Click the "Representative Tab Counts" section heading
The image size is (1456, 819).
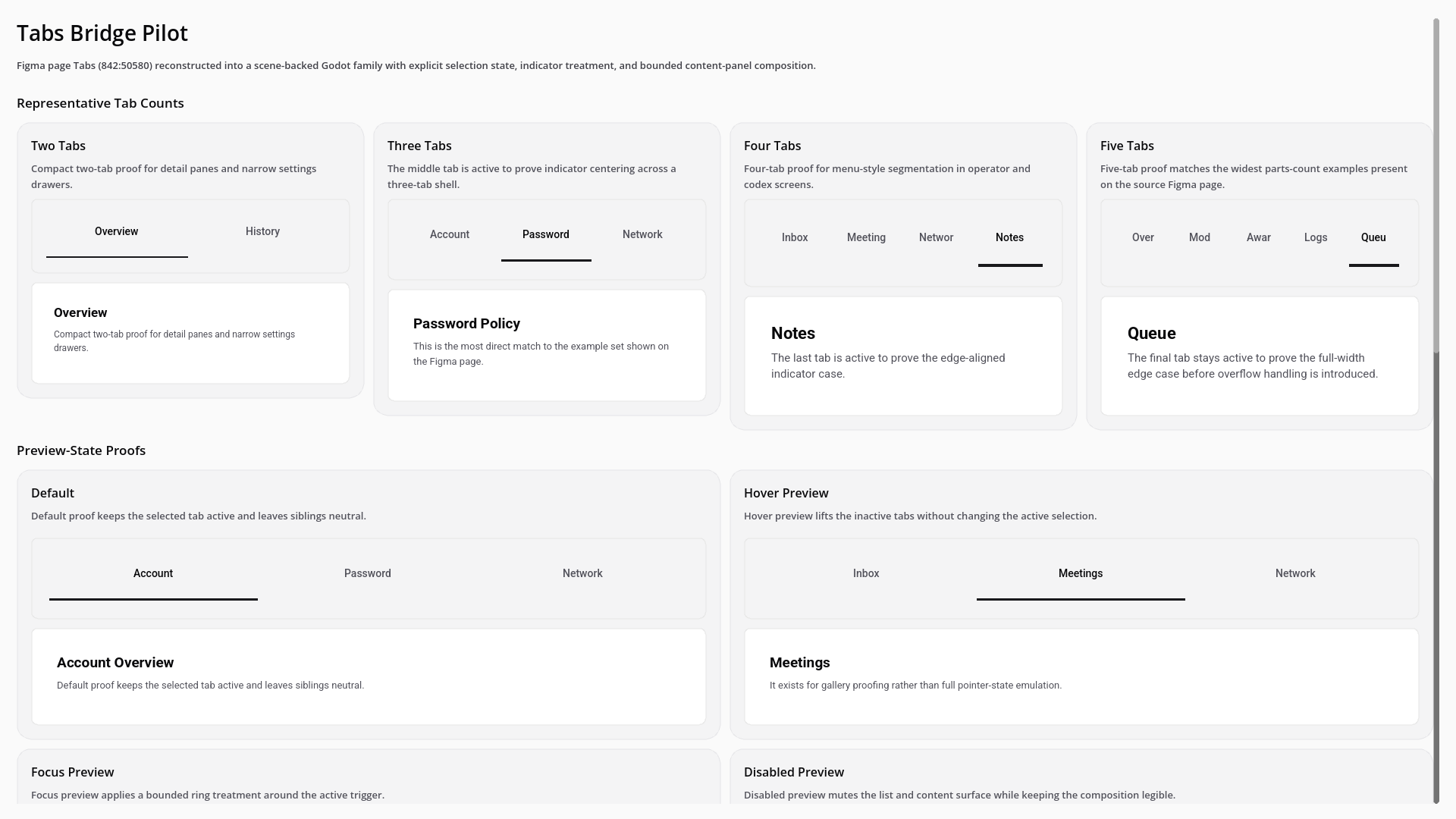pyautogui.click(x=100, y=103)
